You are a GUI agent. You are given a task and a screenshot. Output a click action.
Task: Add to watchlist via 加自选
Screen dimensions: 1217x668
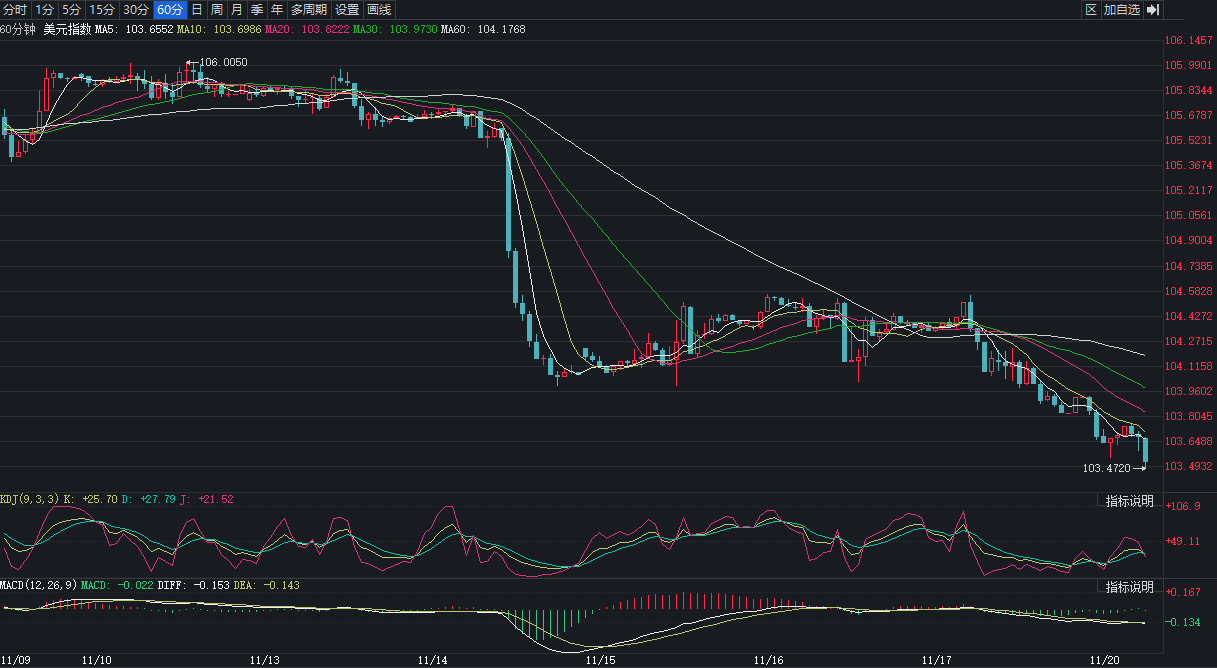click(1122, 10)
